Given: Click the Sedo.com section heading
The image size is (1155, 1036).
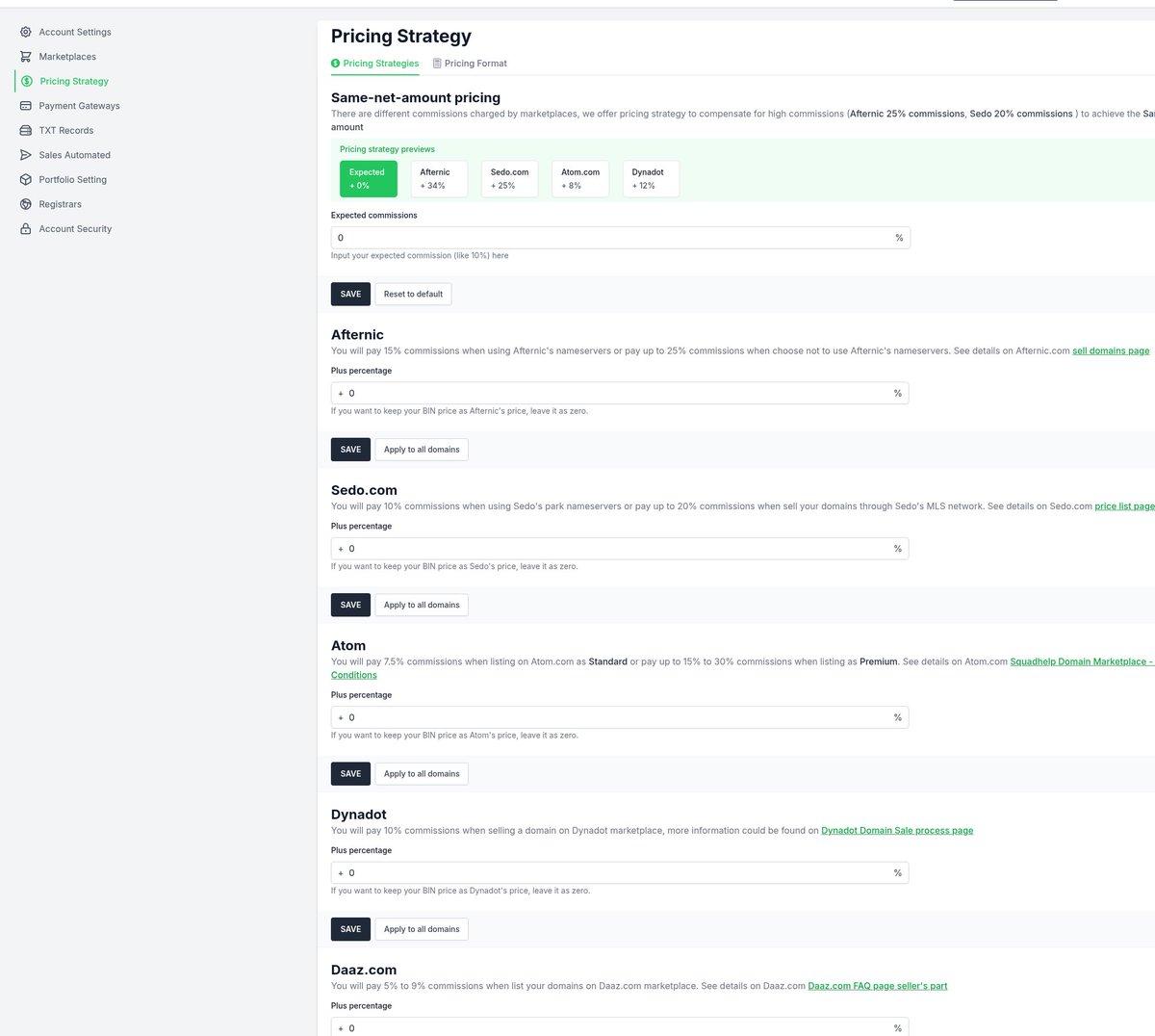Looking at the screenshot, I should [x=364, y=490].
